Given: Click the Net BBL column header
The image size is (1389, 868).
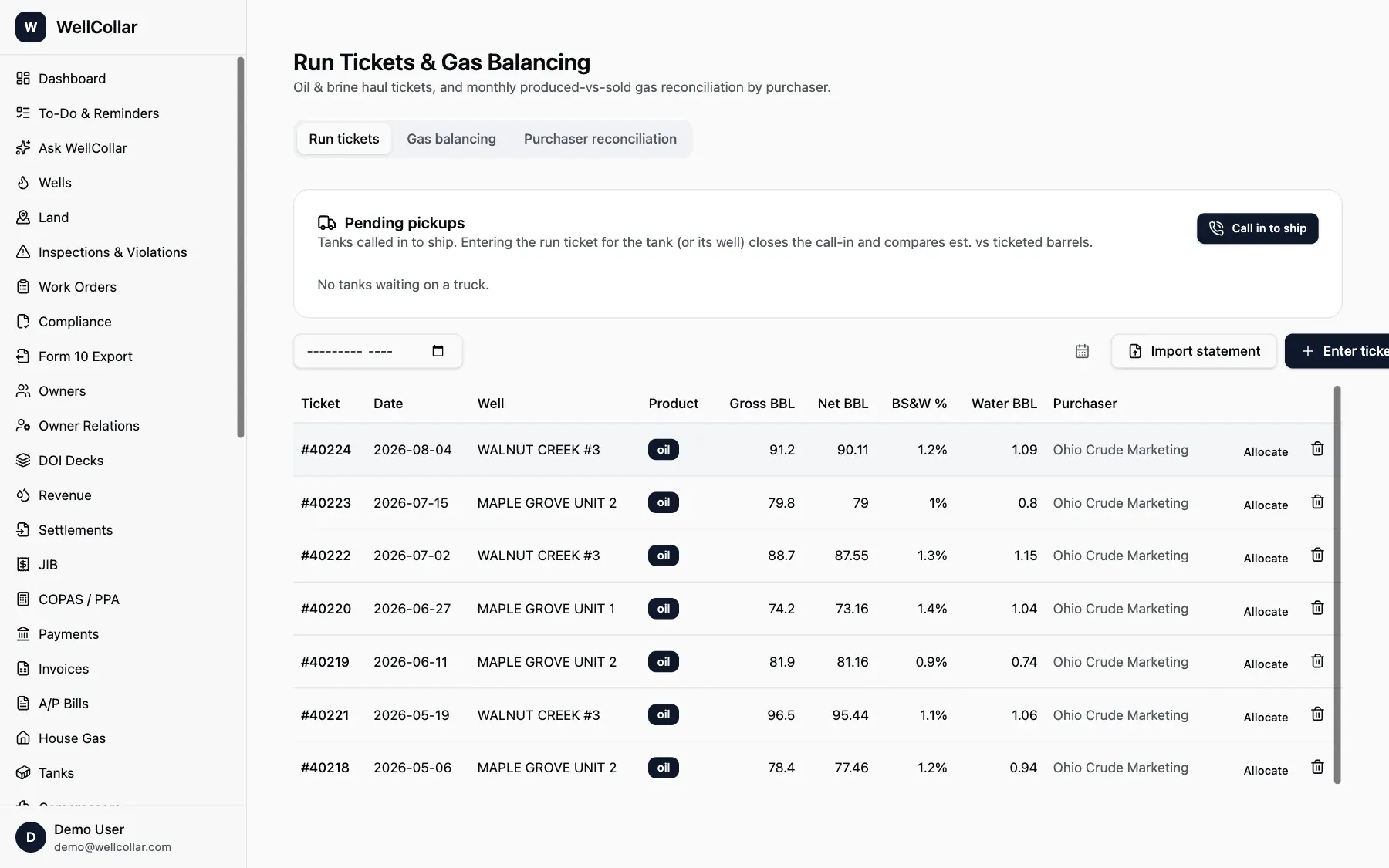Looking at the screenshot, I should 843,404.
